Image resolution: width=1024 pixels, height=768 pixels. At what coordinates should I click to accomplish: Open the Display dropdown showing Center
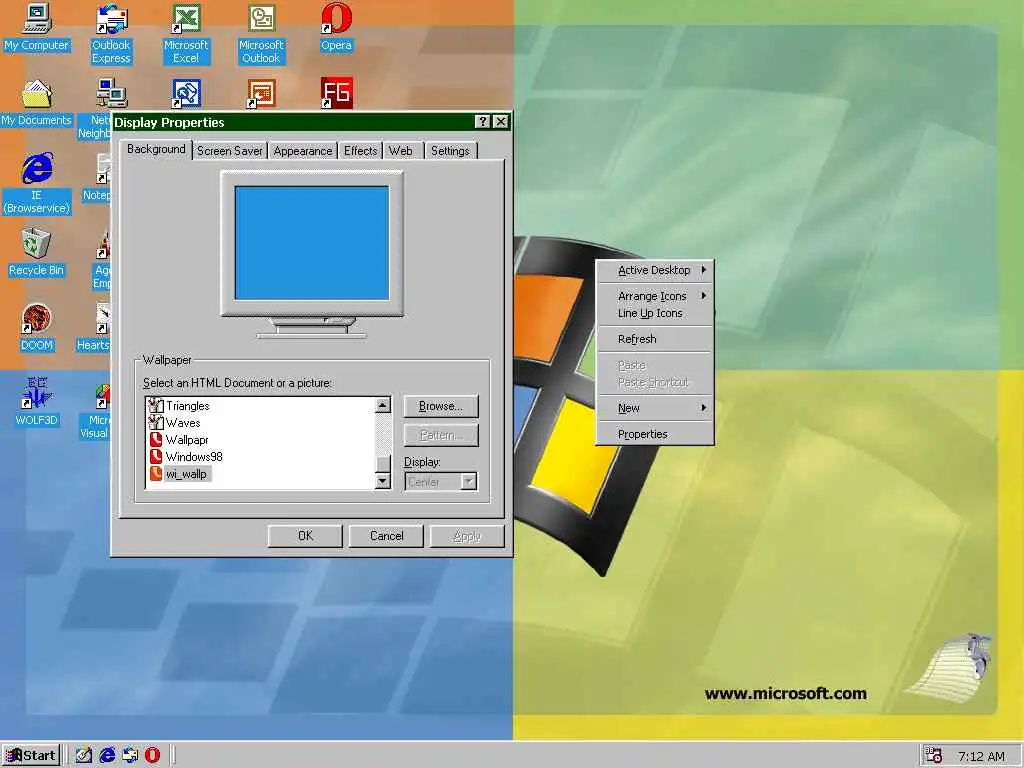point(441,482)
